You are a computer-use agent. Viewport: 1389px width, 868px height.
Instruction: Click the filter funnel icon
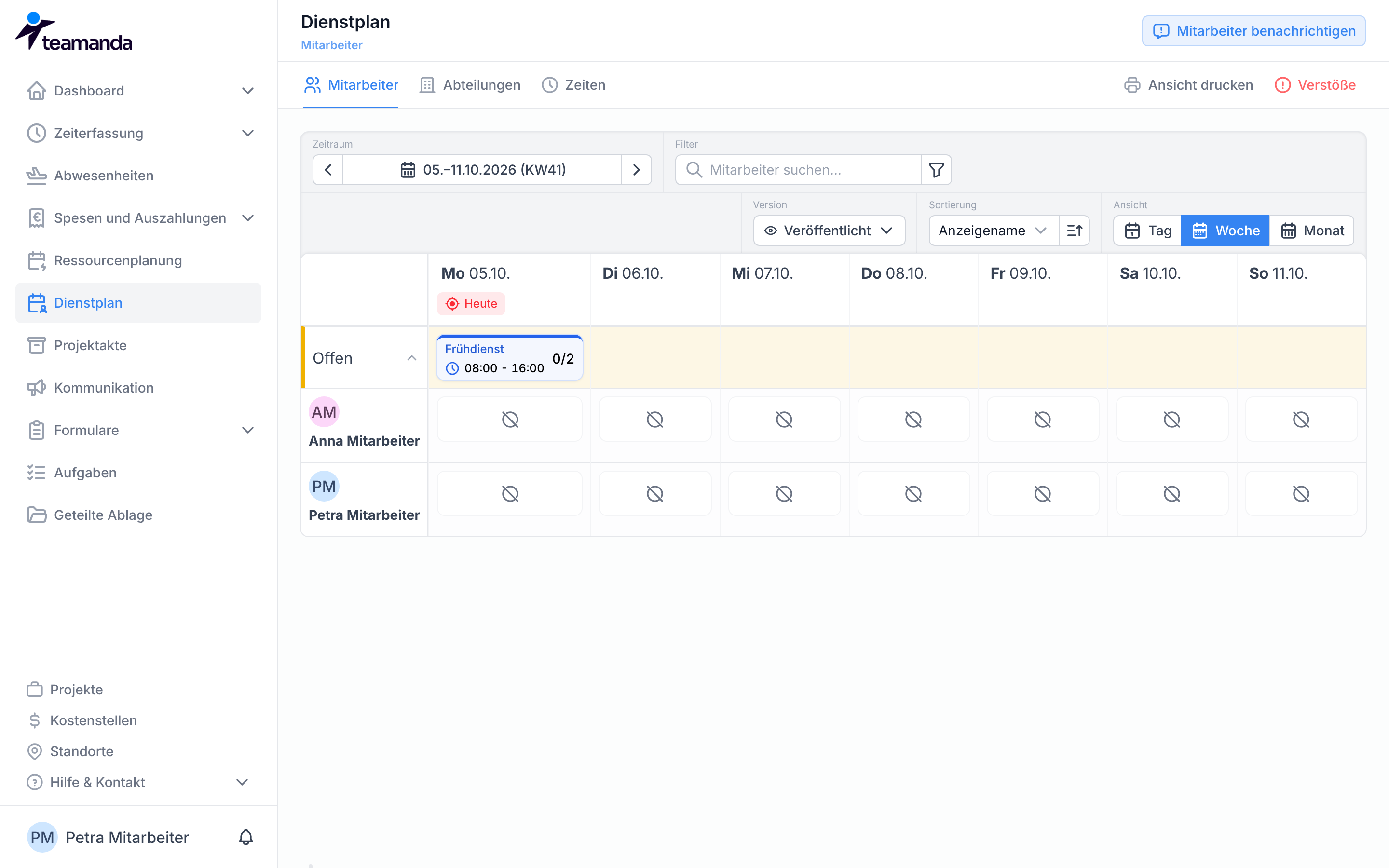point(936,170)
